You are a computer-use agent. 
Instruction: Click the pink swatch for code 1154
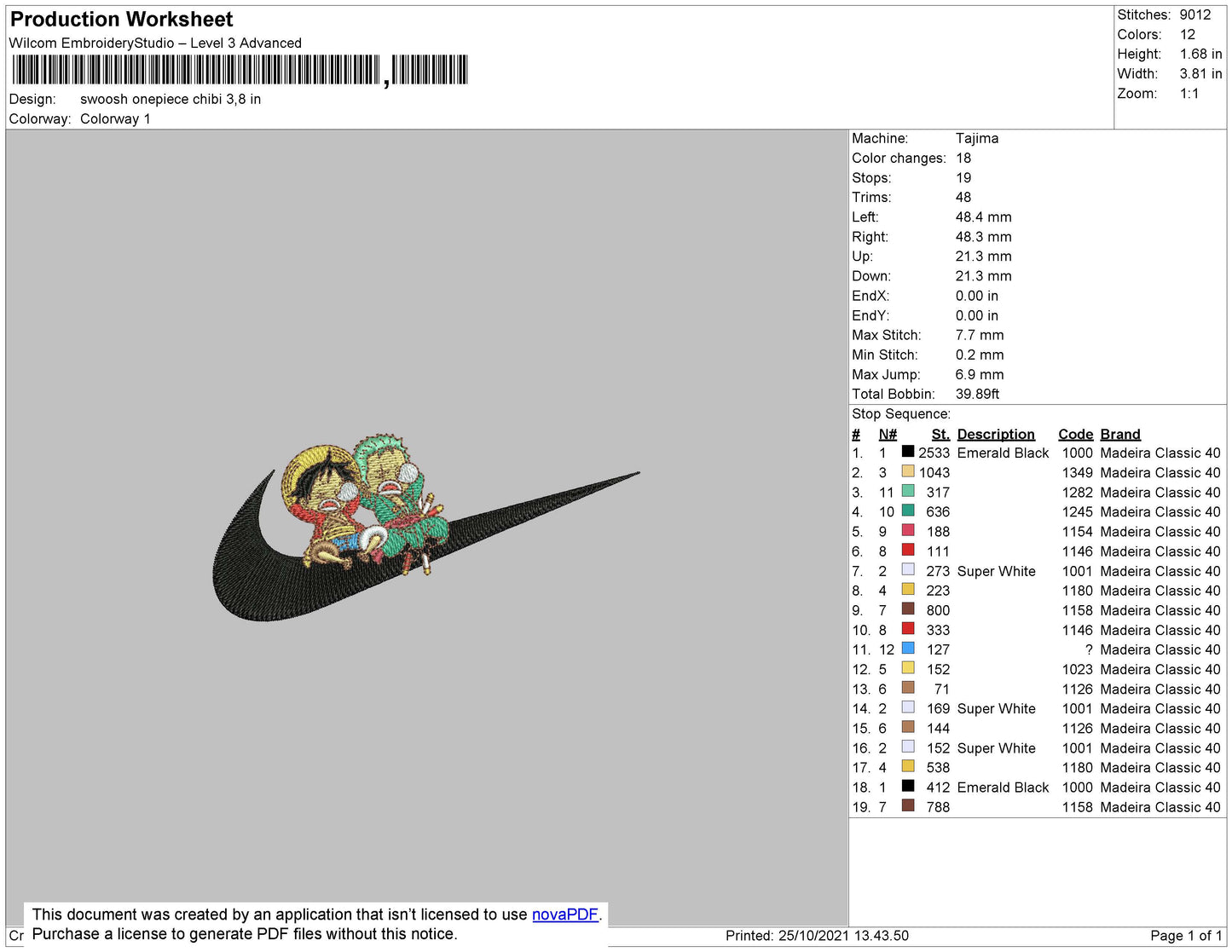[x=908, y=530]
